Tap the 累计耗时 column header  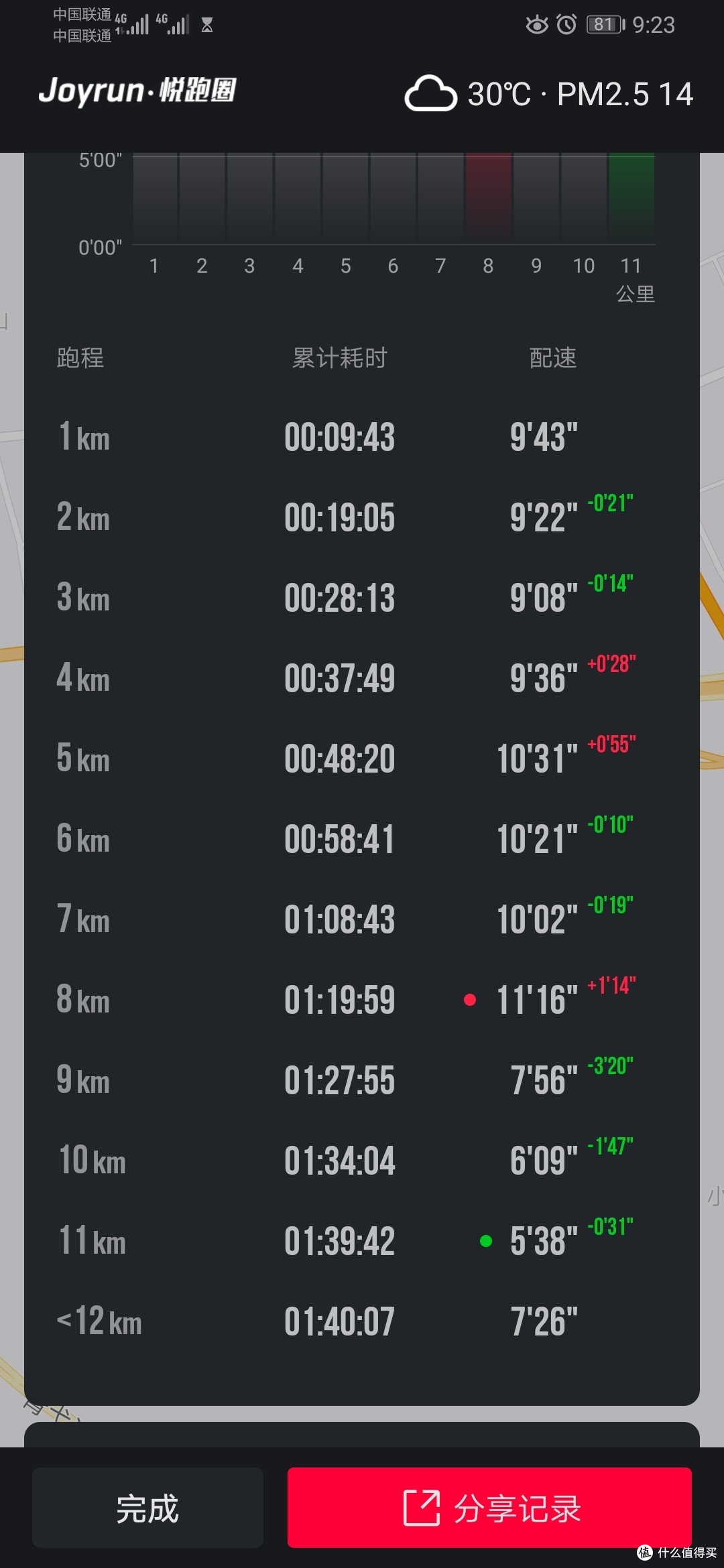(339, 358)
